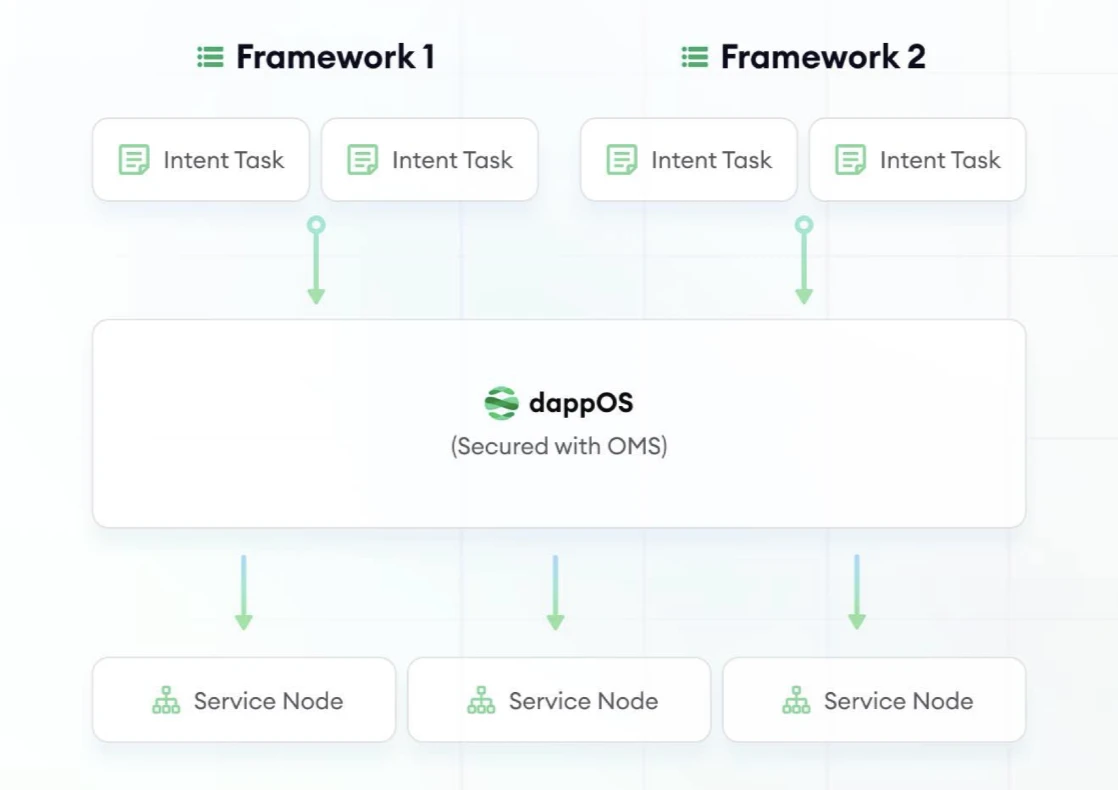Click the note icon in Framework 1's second Intent Task
1118x790 pixels.
(362, 160)
